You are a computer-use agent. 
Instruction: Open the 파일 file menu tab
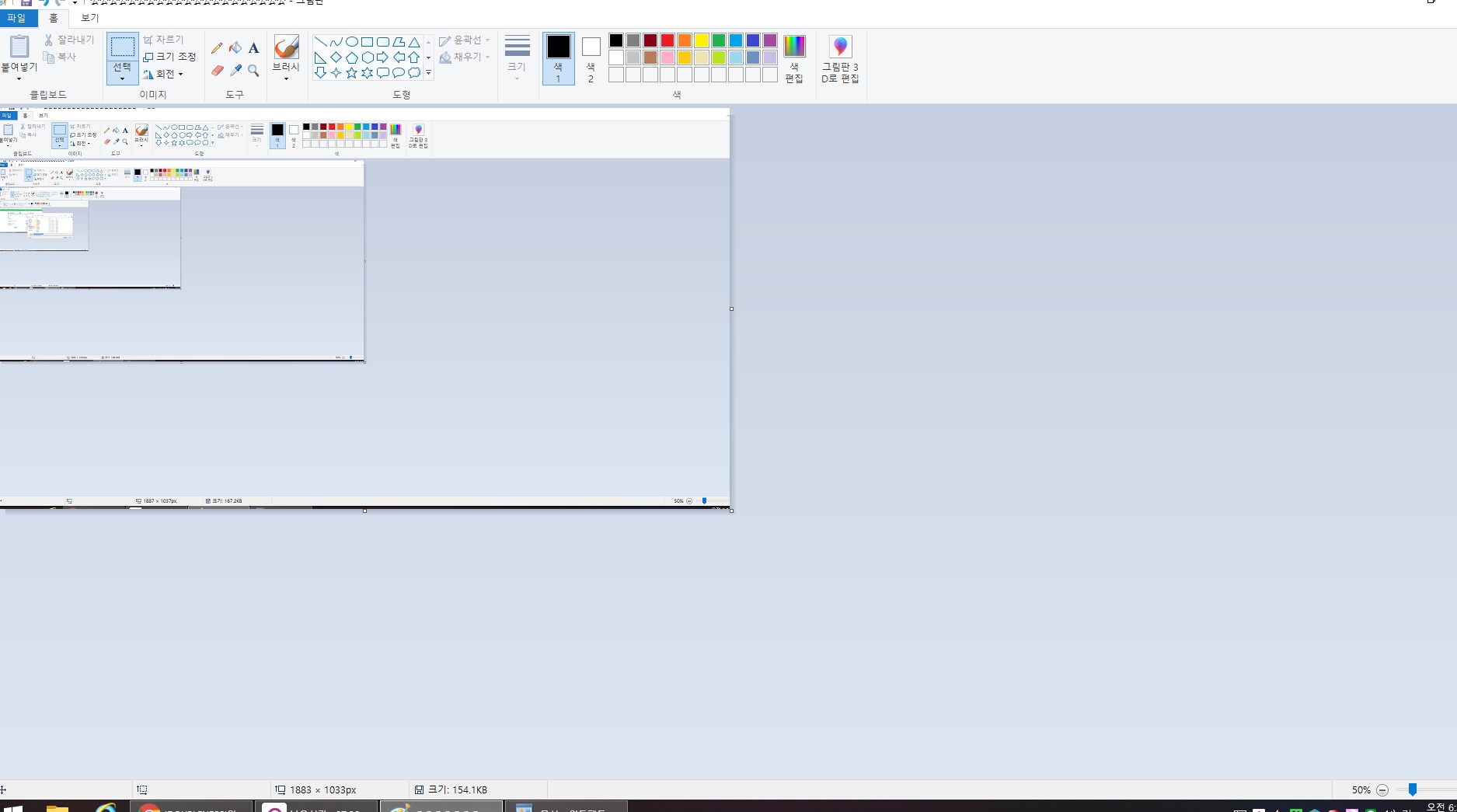[x=16, y=18]
